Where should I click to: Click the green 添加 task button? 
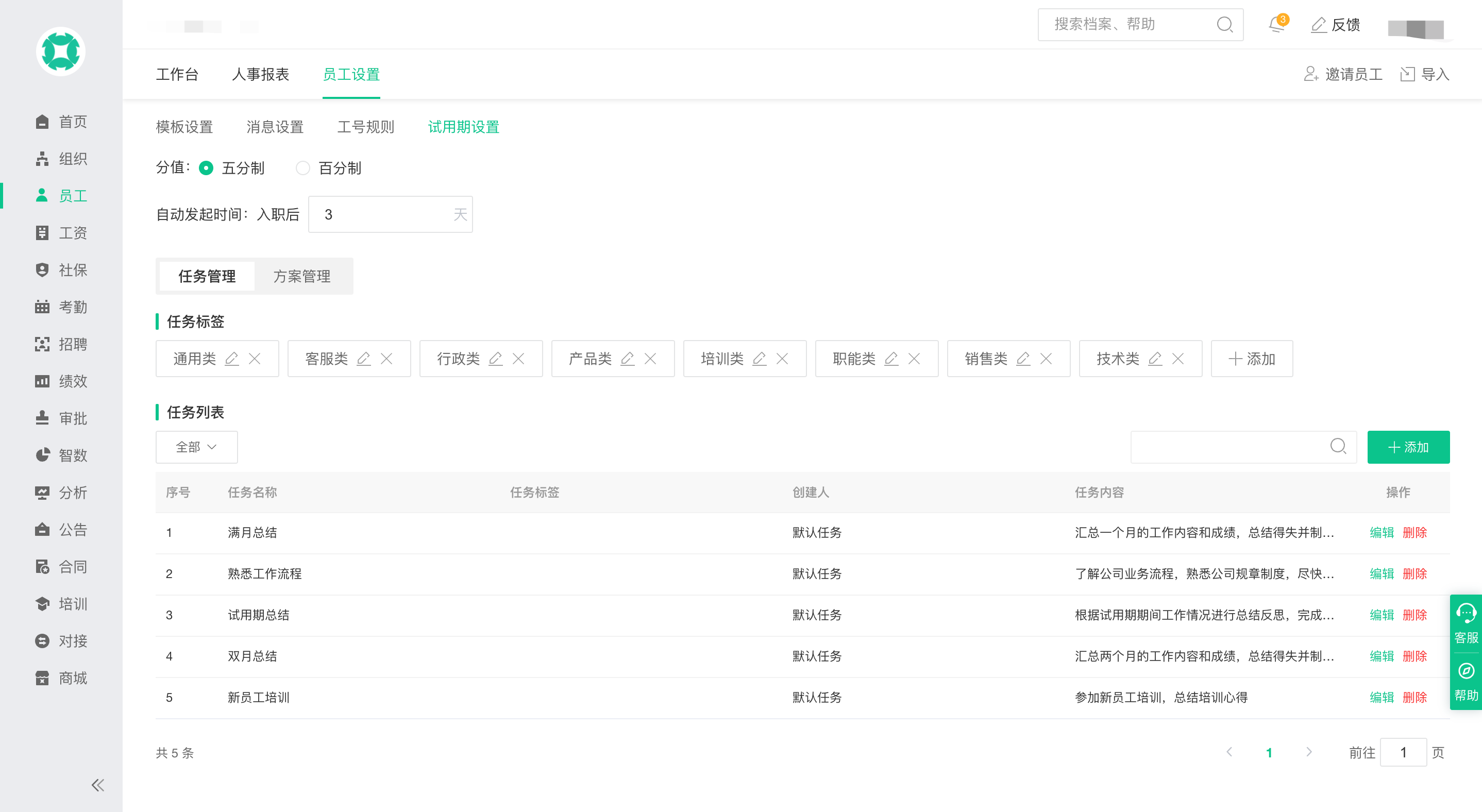pyautogui.click(x=1408, y=447)
